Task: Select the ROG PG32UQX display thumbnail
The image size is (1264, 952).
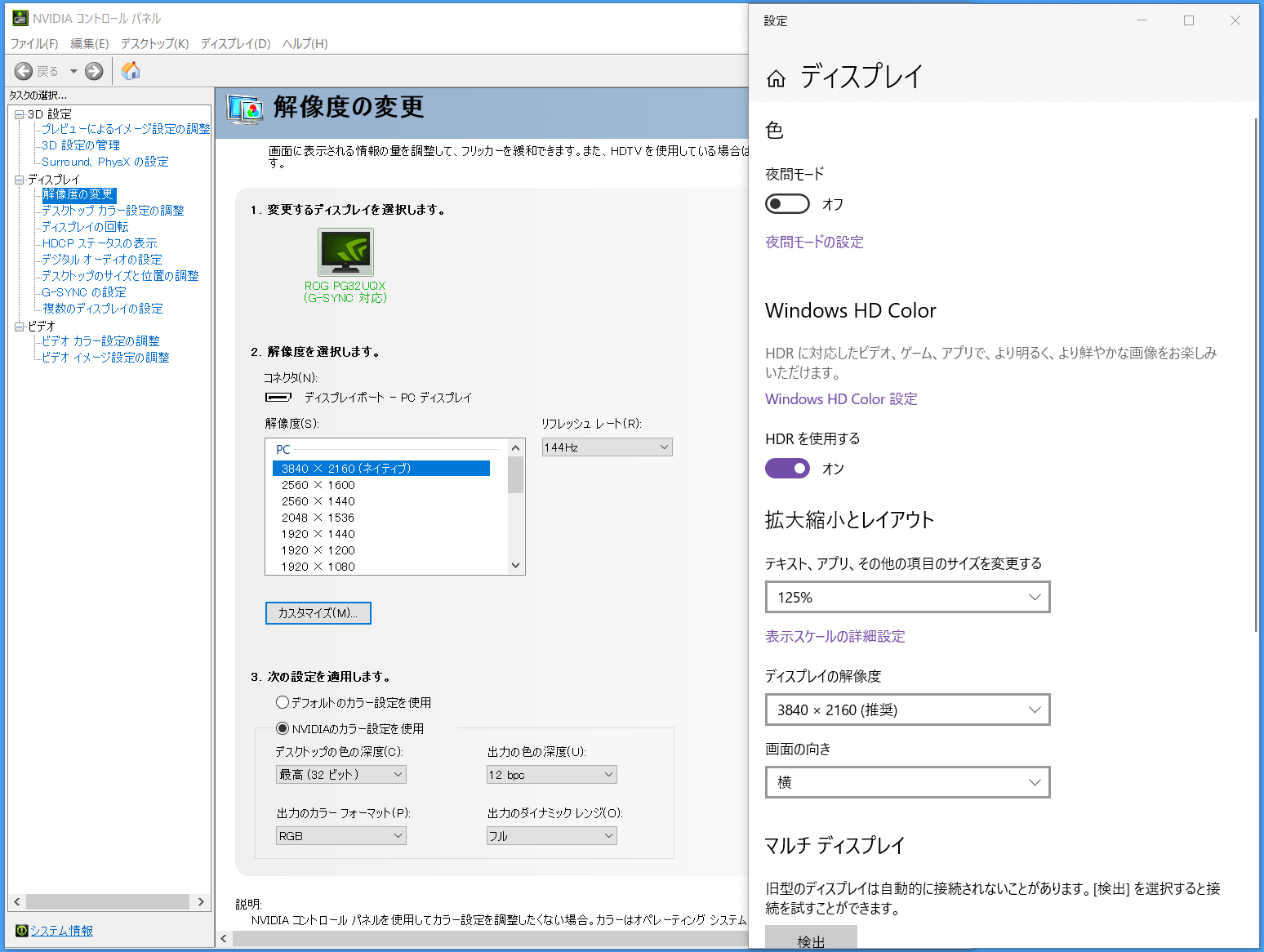Action: [x=345, y=252]
